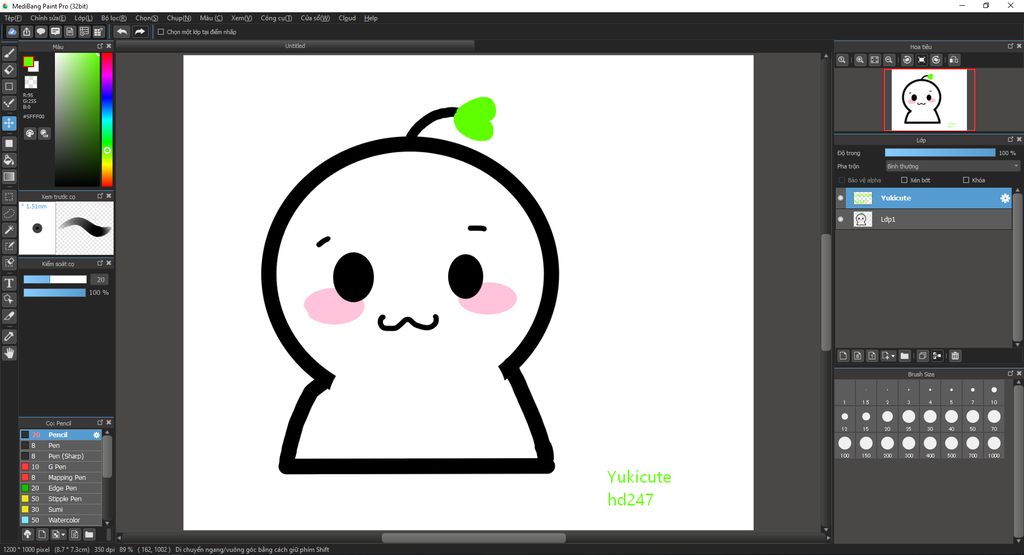The width and height of the screenshot is (1024, 555).
Task: Open brush folder icon in brush panel
Action: click(x=89, y=534)
